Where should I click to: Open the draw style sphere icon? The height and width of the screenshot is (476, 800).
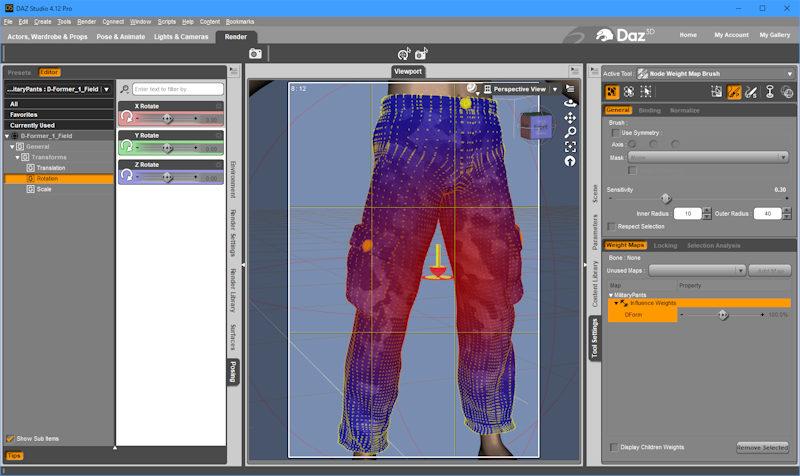(x=472, y=89)
